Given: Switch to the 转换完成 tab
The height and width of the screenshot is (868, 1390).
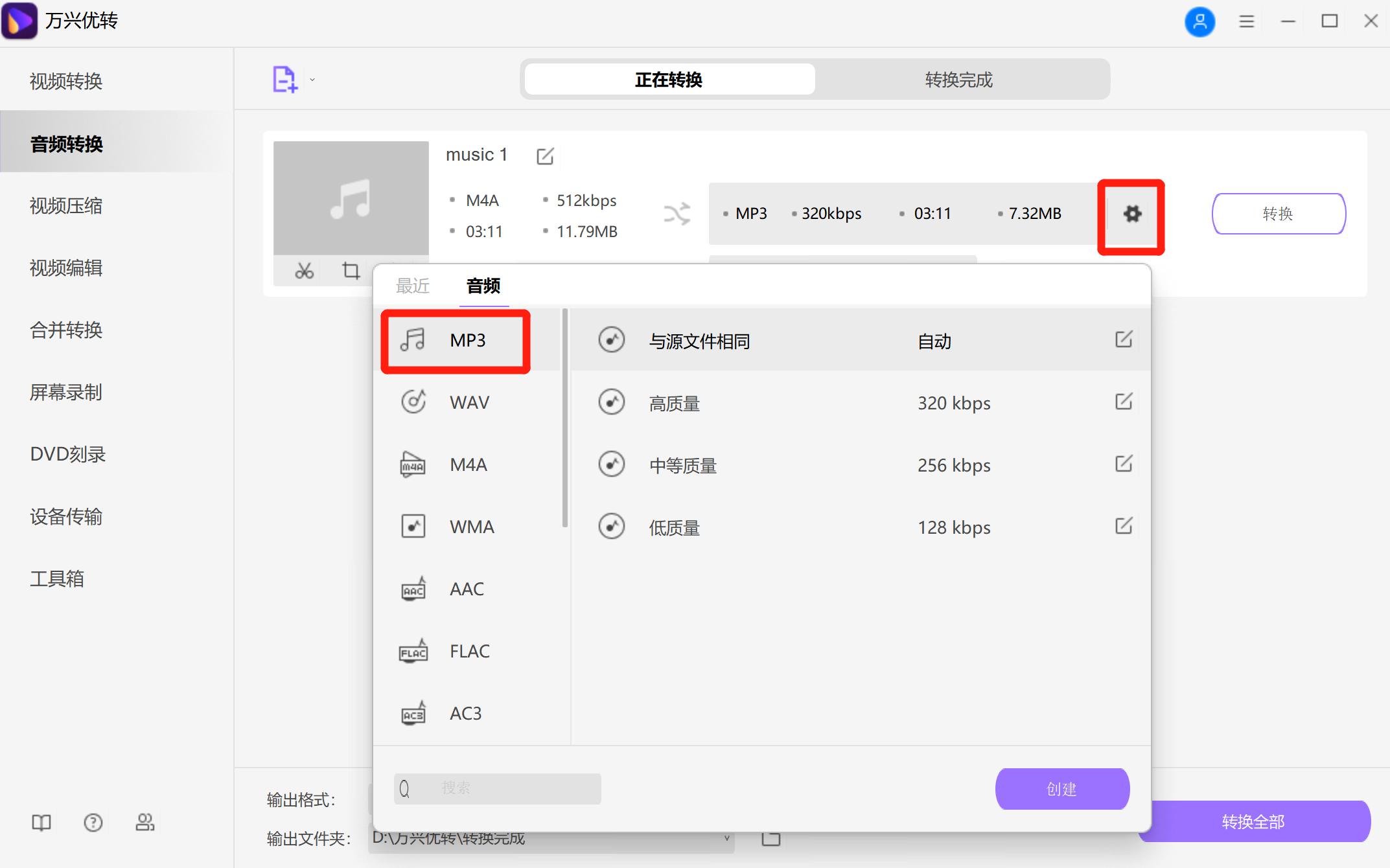Looking at the screenshot, I should [958, 79].
